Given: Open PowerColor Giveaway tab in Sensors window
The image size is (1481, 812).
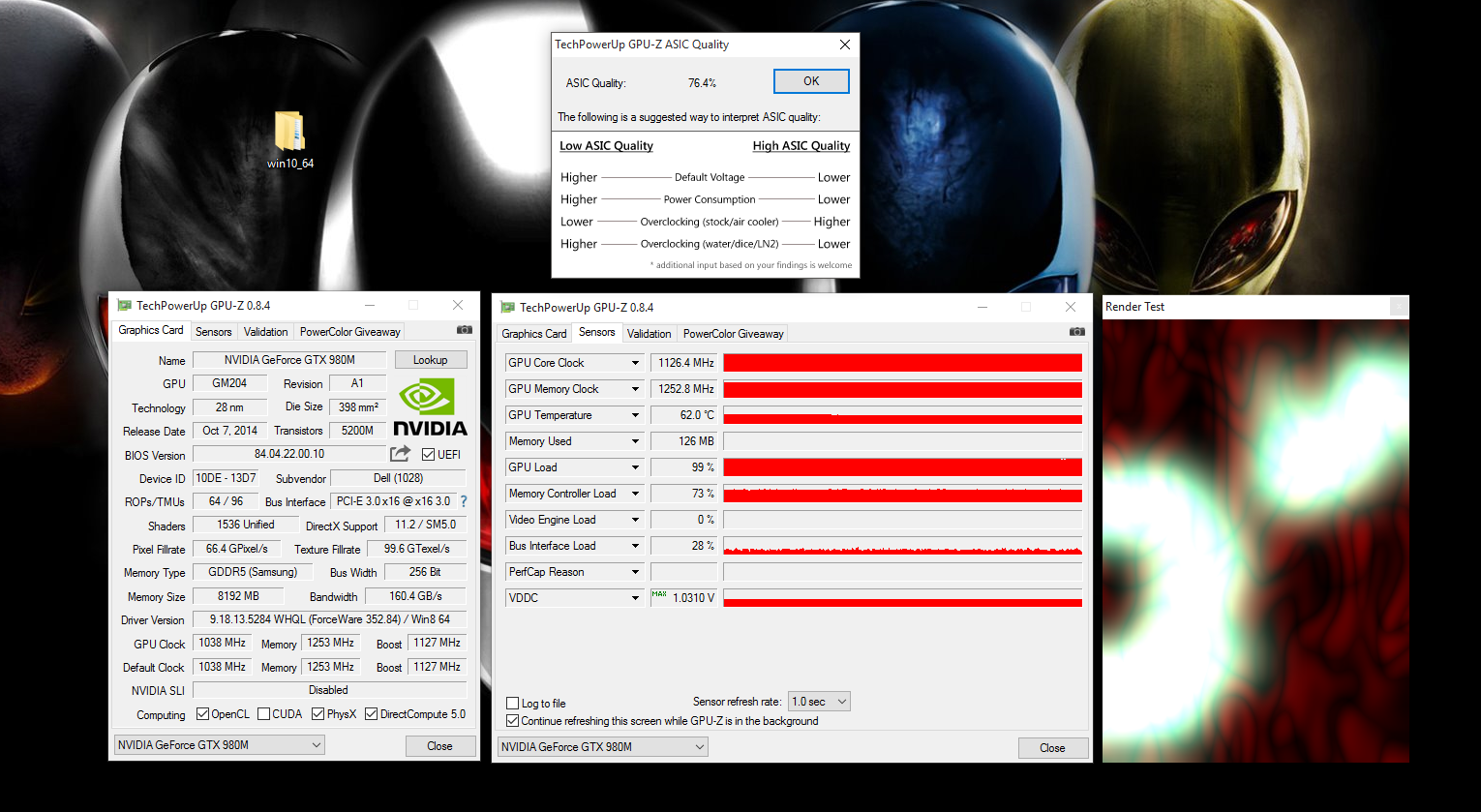Looking at the screenshot, I should tap(734, 334).
